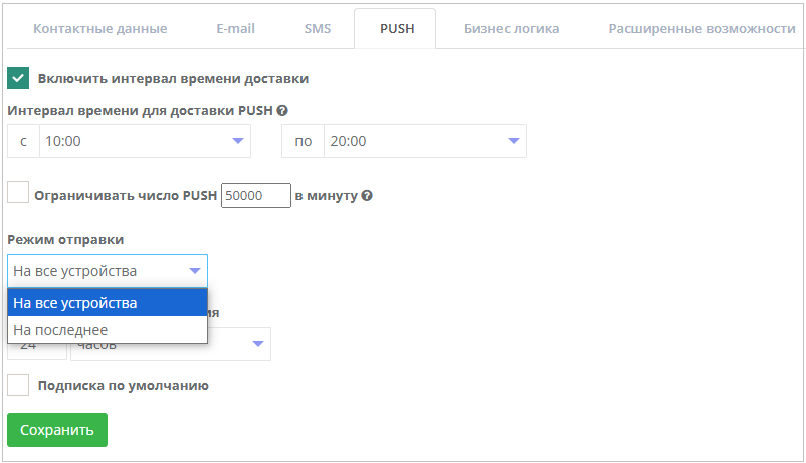Click help icon after 'в минуту'
Image resolution: width=806 pixels, height=463 pixels.
[367, 196]
